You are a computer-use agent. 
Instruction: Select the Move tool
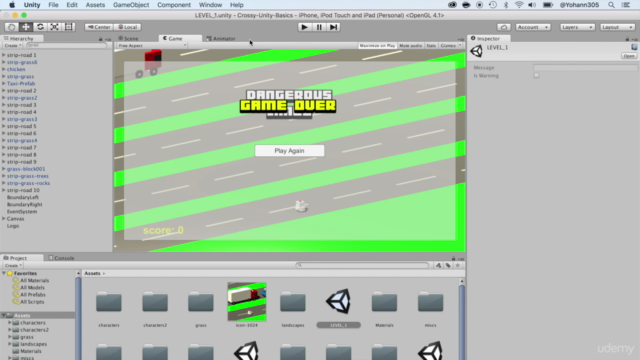coord(26,27)
